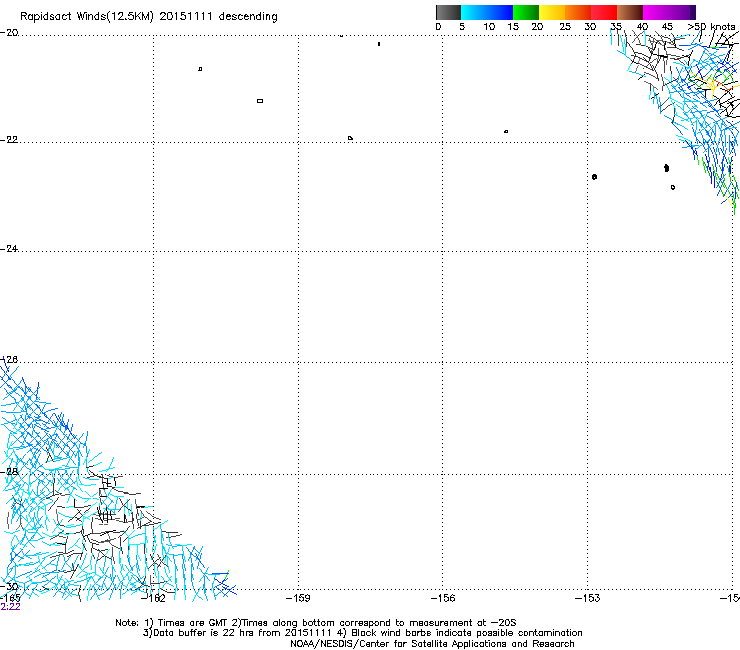Click the legend tick label '25'
The image size is (740, 650).
pyautogui.click(x=565, y=27)
